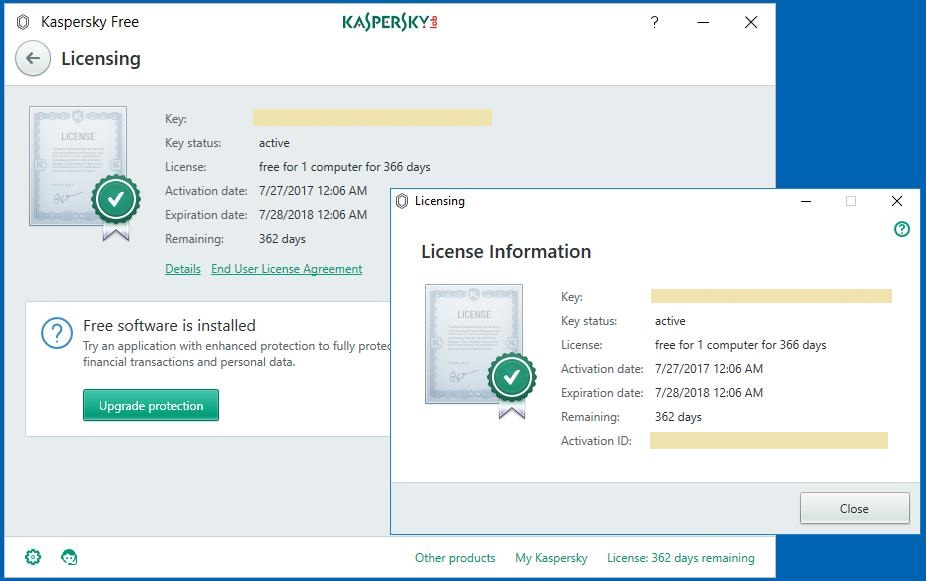Click the shield icon in Licensing dialog title
The width and height of the screenshot is (926, 581).
point(402,201)
